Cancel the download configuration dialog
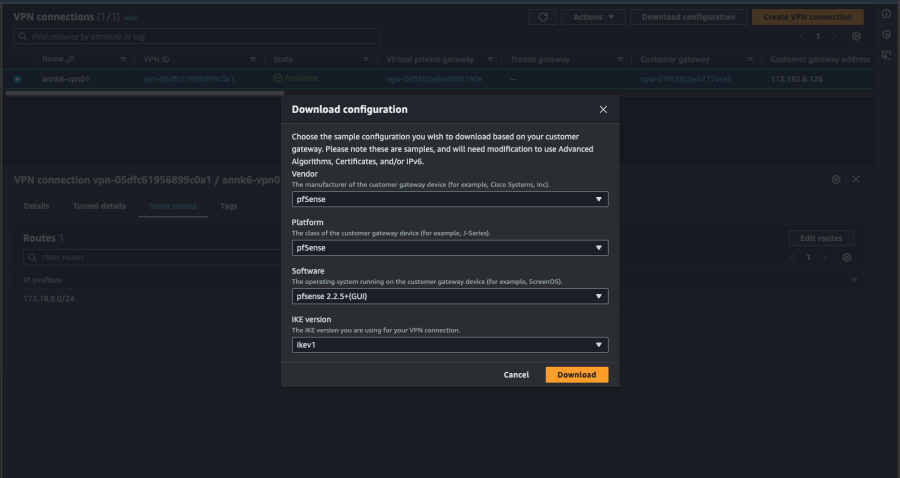This screenshot has width=900, height=478. pyautogui.click(x=516, y=375)
